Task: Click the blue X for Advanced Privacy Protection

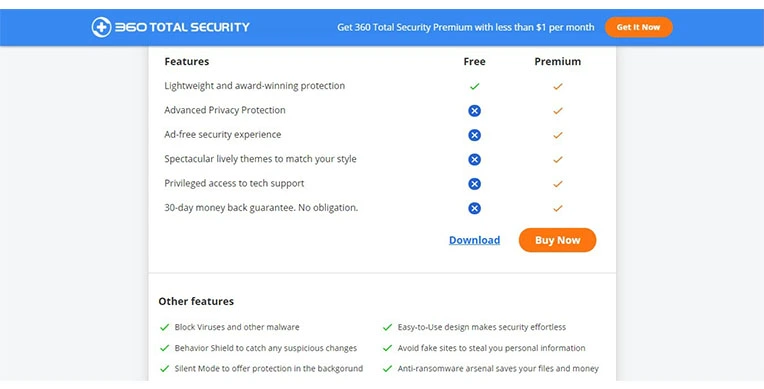Action: [x=474, y=111]
